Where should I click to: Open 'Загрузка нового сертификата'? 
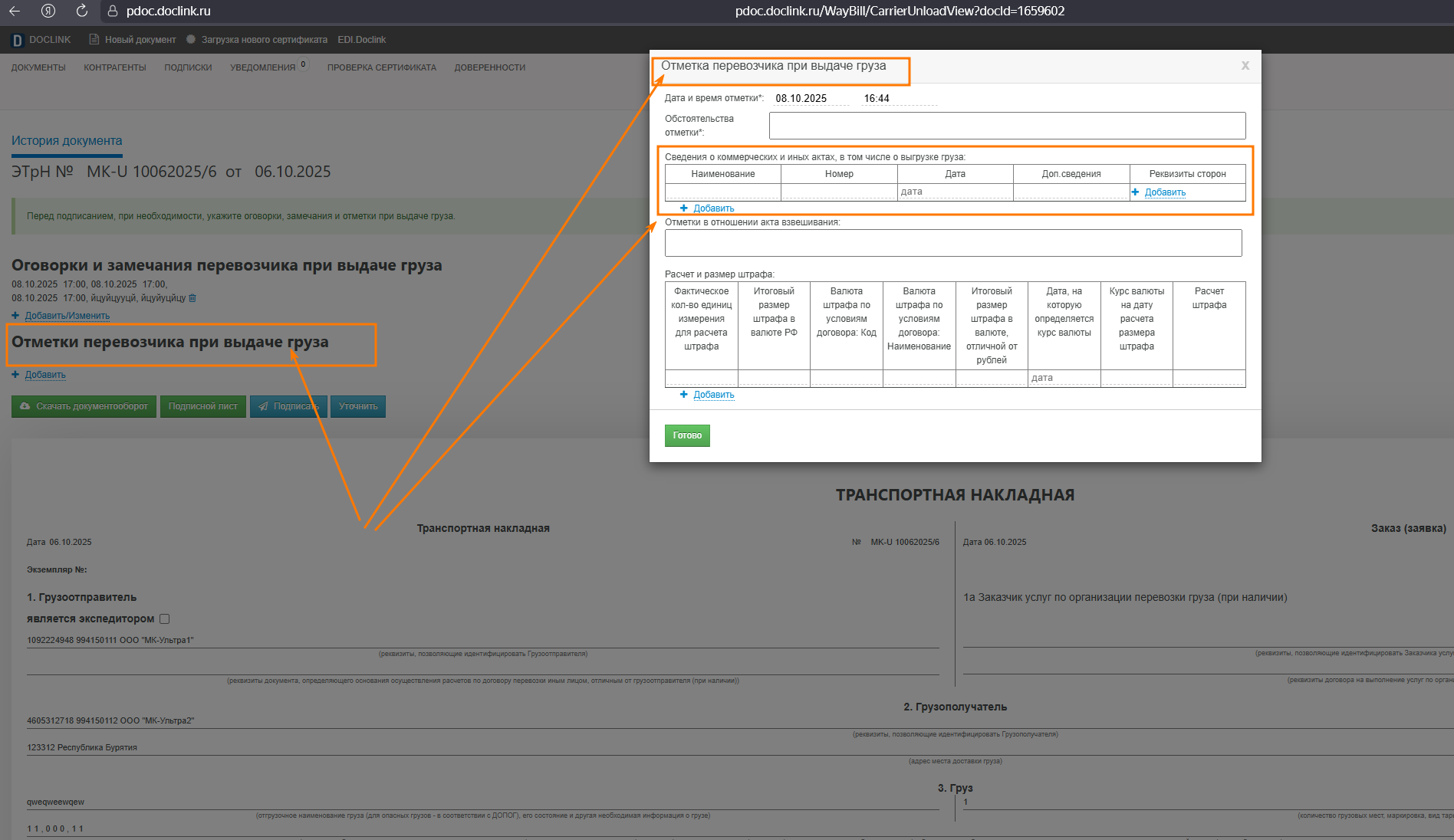click(x=257, y=40)
